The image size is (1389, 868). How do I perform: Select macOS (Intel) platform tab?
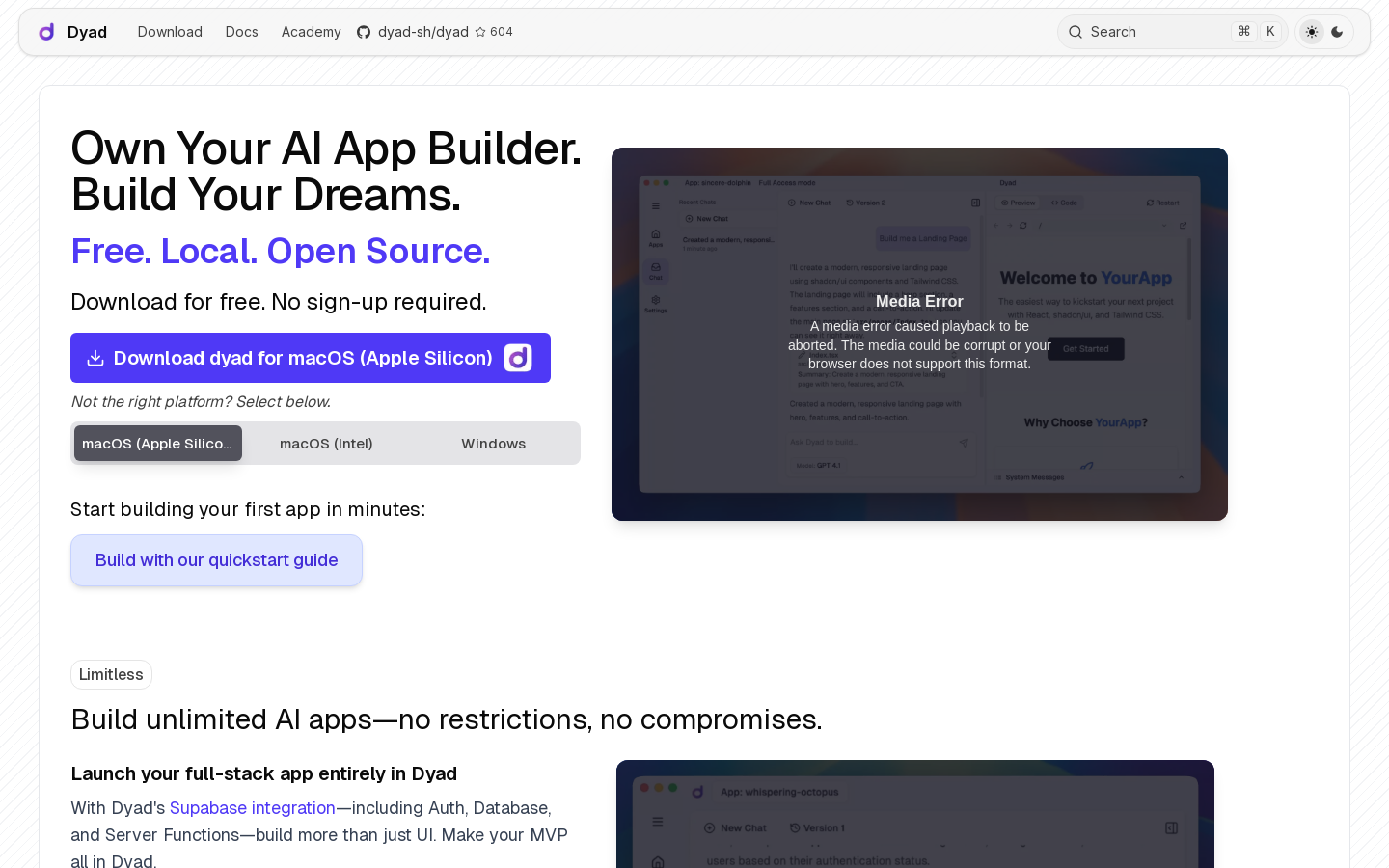[326, 444]
